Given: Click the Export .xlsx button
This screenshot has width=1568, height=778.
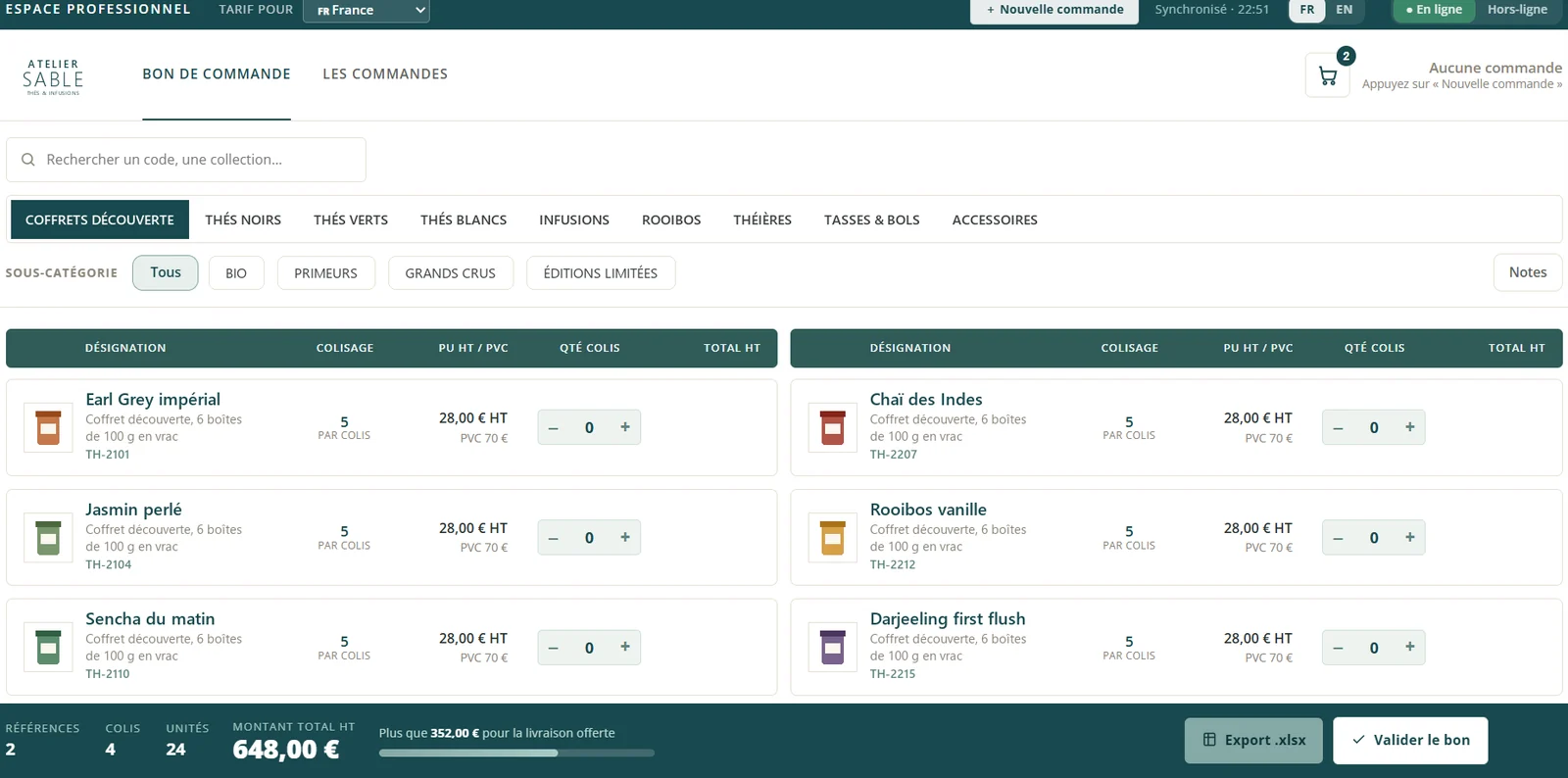Looking at the screenshot, I should tap(1253, 740).
